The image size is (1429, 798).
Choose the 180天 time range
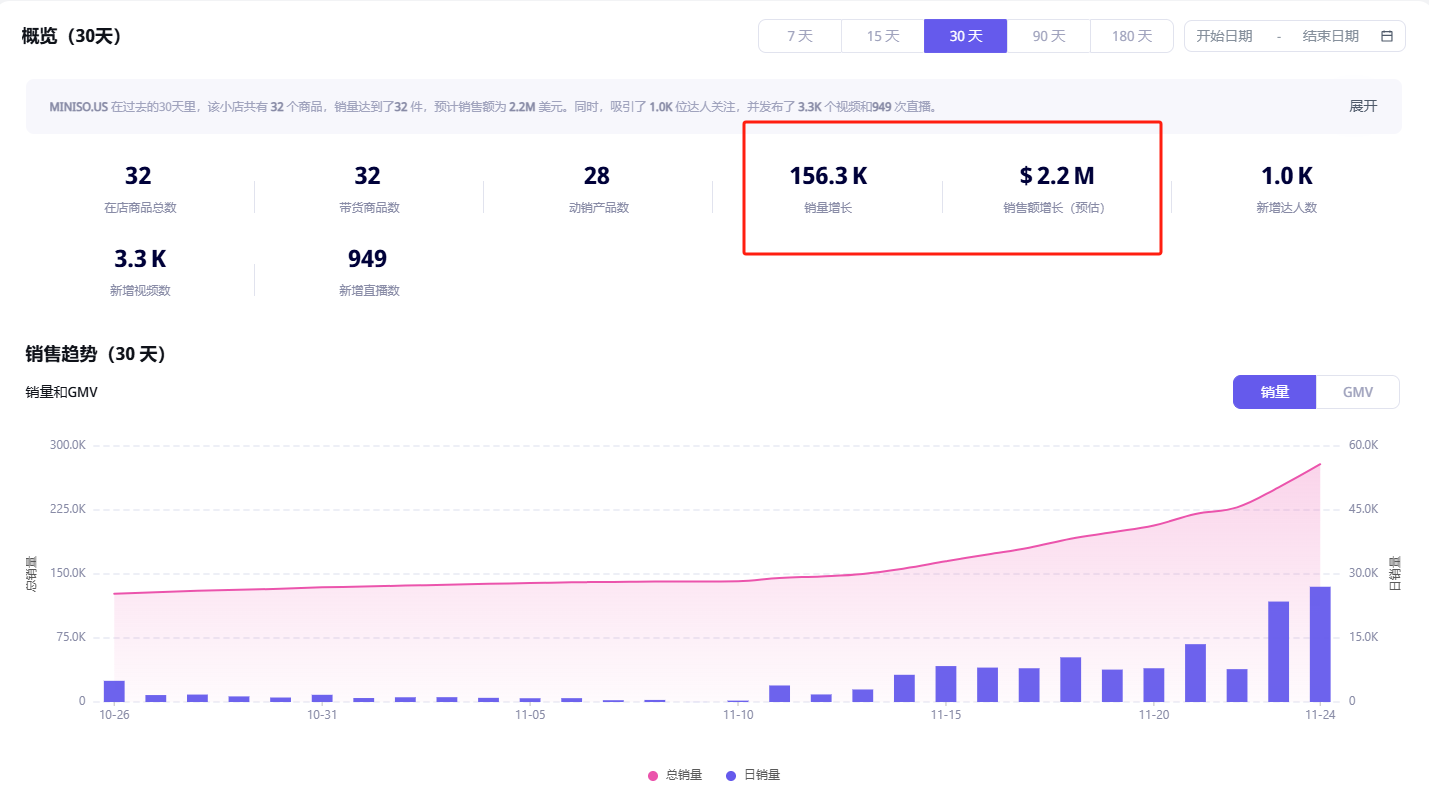click(1131, 36)
